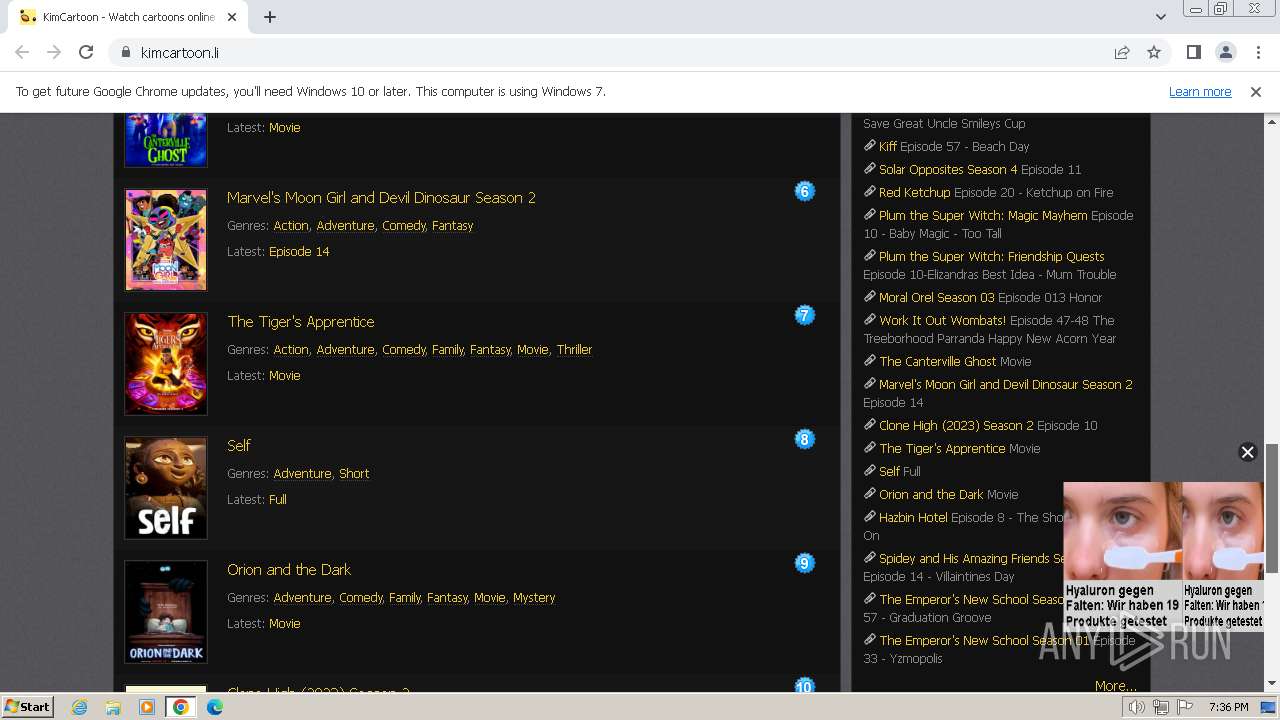Open Clone High (2023) Season 2 sidebar link
Viewport: 1280px width, 720px height.
[956, 425]
